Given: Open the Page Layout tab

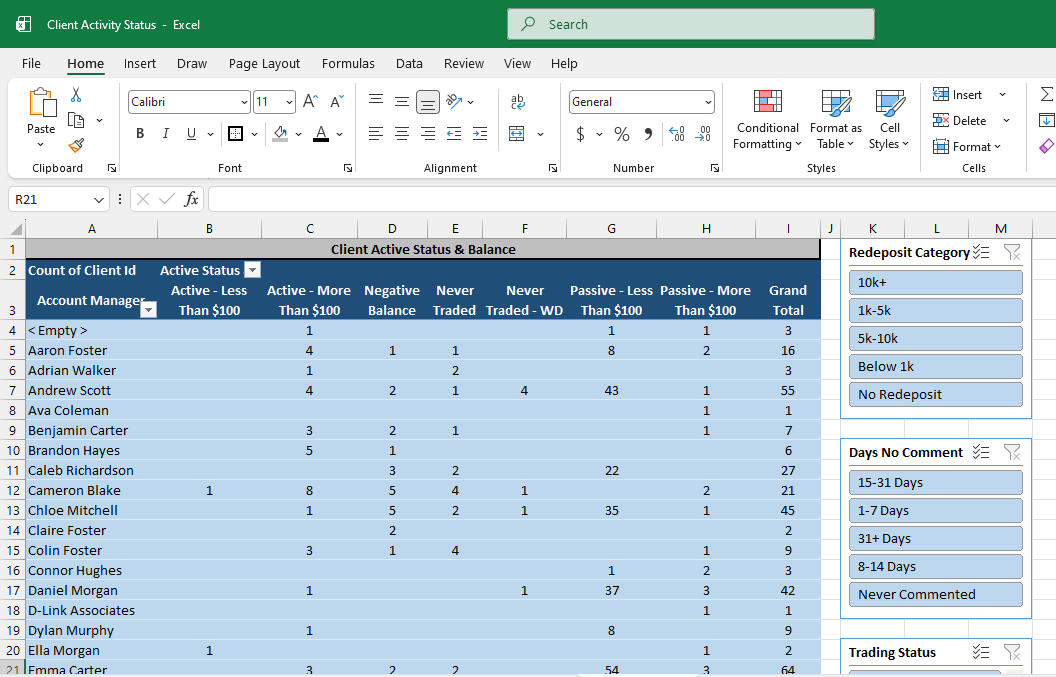Looking at the screenshot, I should tap(264, 63).
